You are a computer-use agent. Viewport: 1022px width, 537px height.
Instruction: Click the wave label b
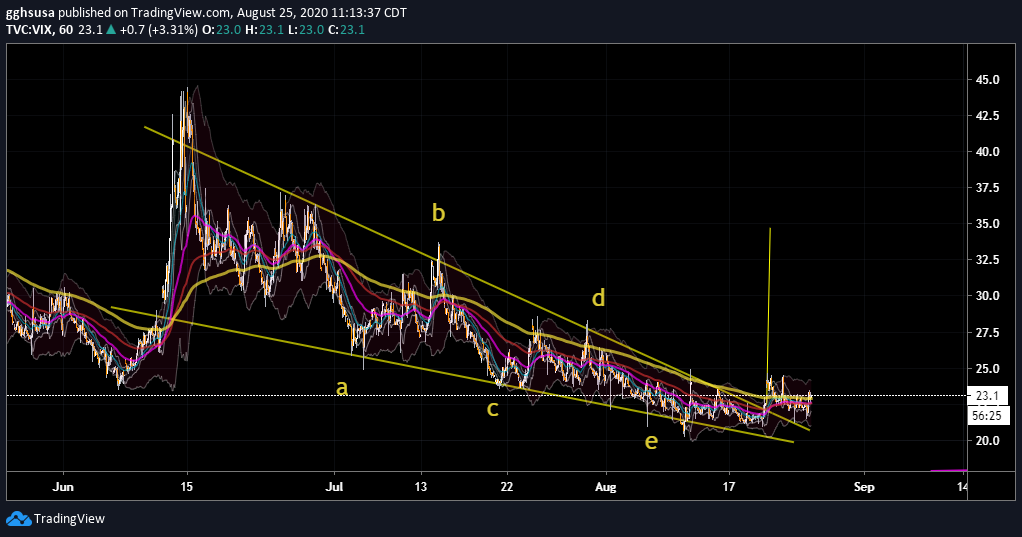pyautogui.click(x=439, y=212)
